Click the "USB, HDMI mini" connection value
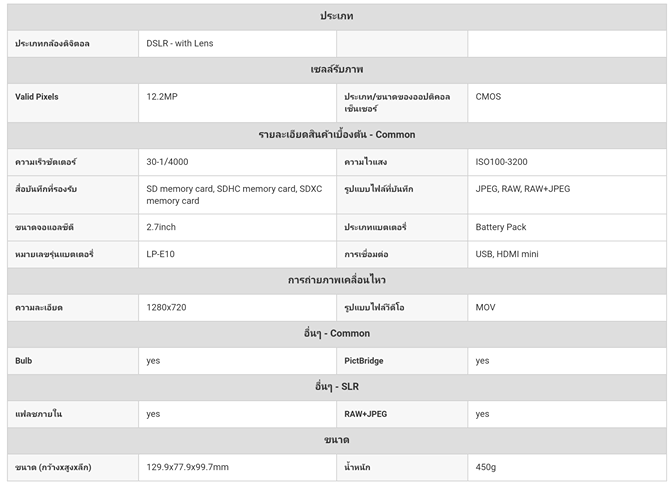Viewport: 672px width, 492px height. (x=507, y=254)
